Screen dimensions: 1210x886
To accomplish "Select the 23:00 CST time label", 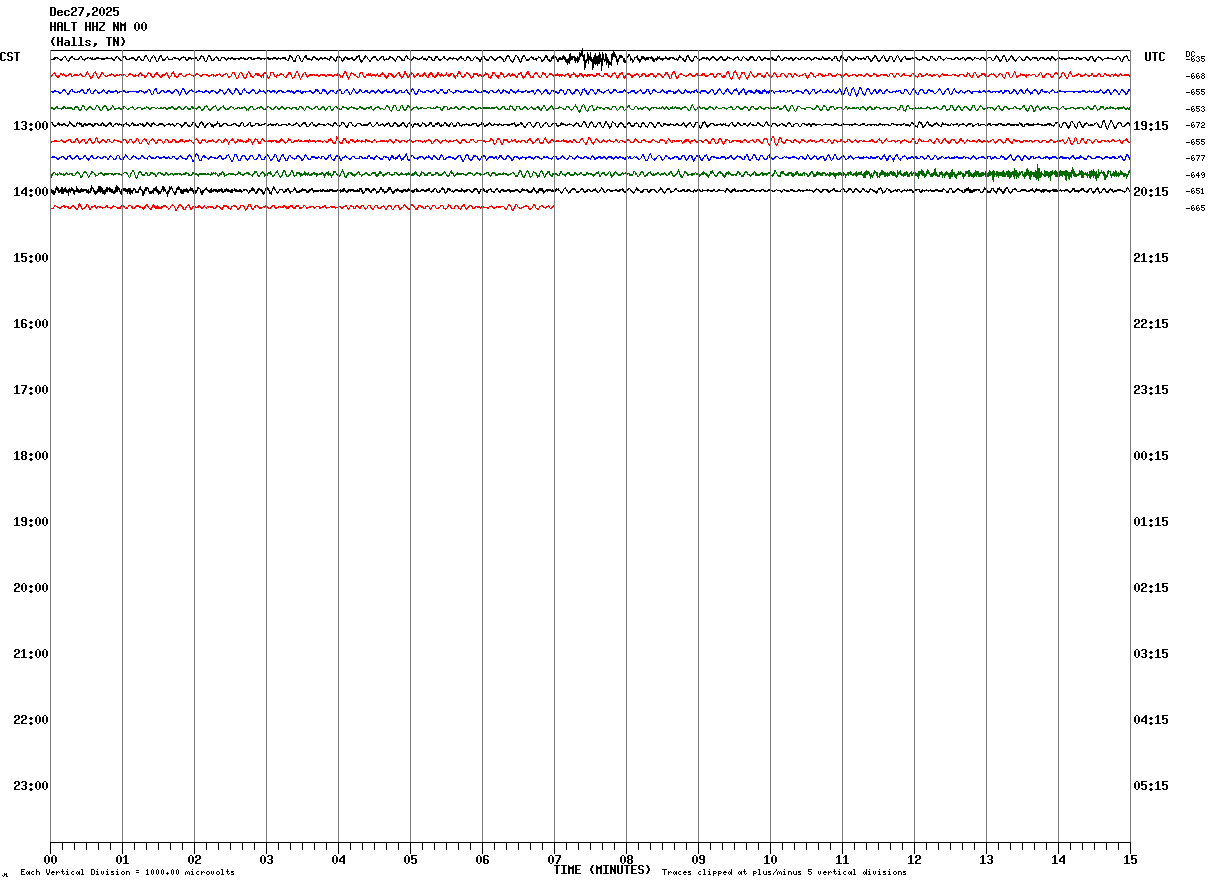I will [x=31, y=786].
